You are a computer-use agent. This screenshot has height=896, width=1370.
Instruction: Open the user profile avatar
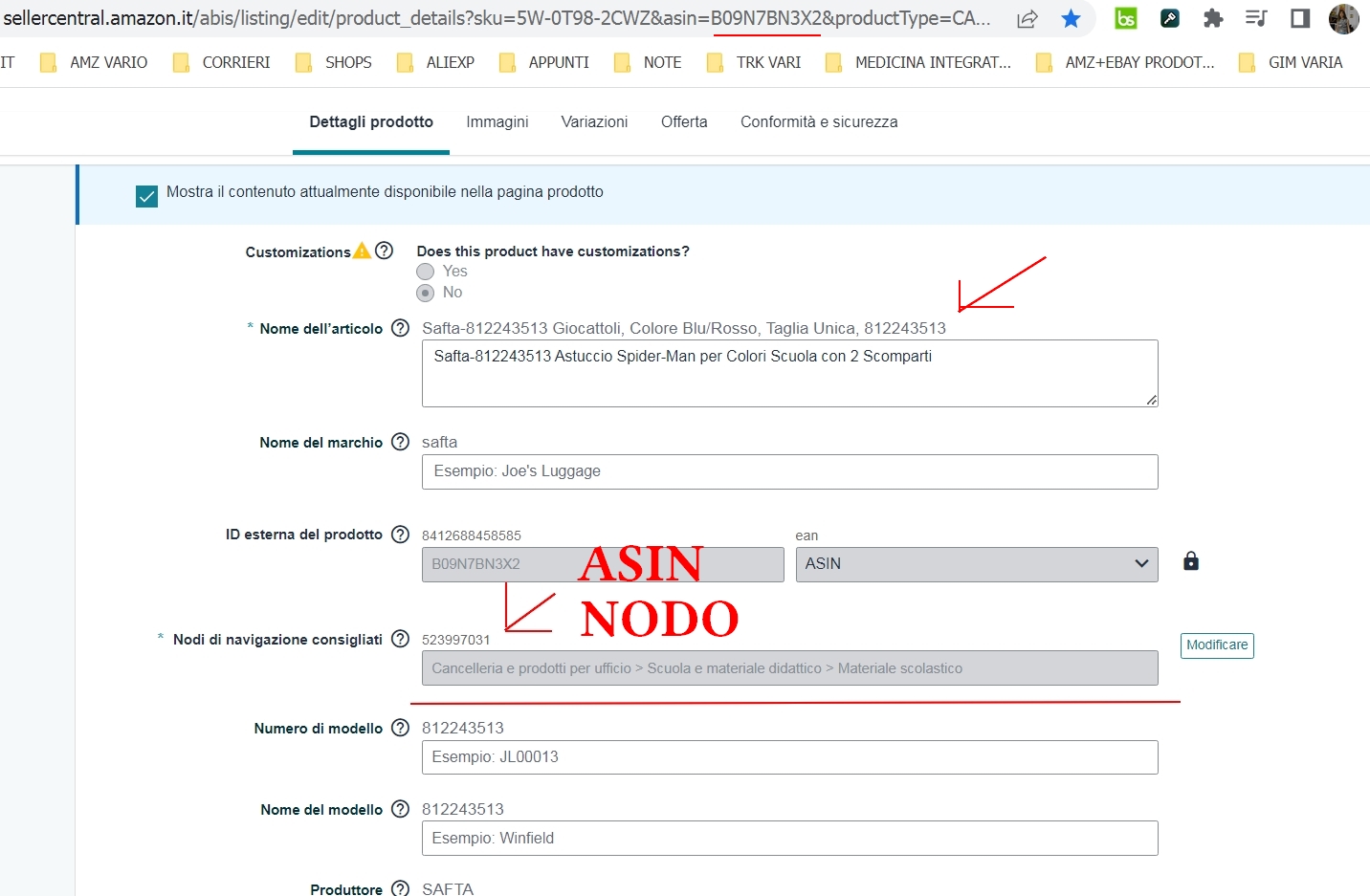[1344, 18]
